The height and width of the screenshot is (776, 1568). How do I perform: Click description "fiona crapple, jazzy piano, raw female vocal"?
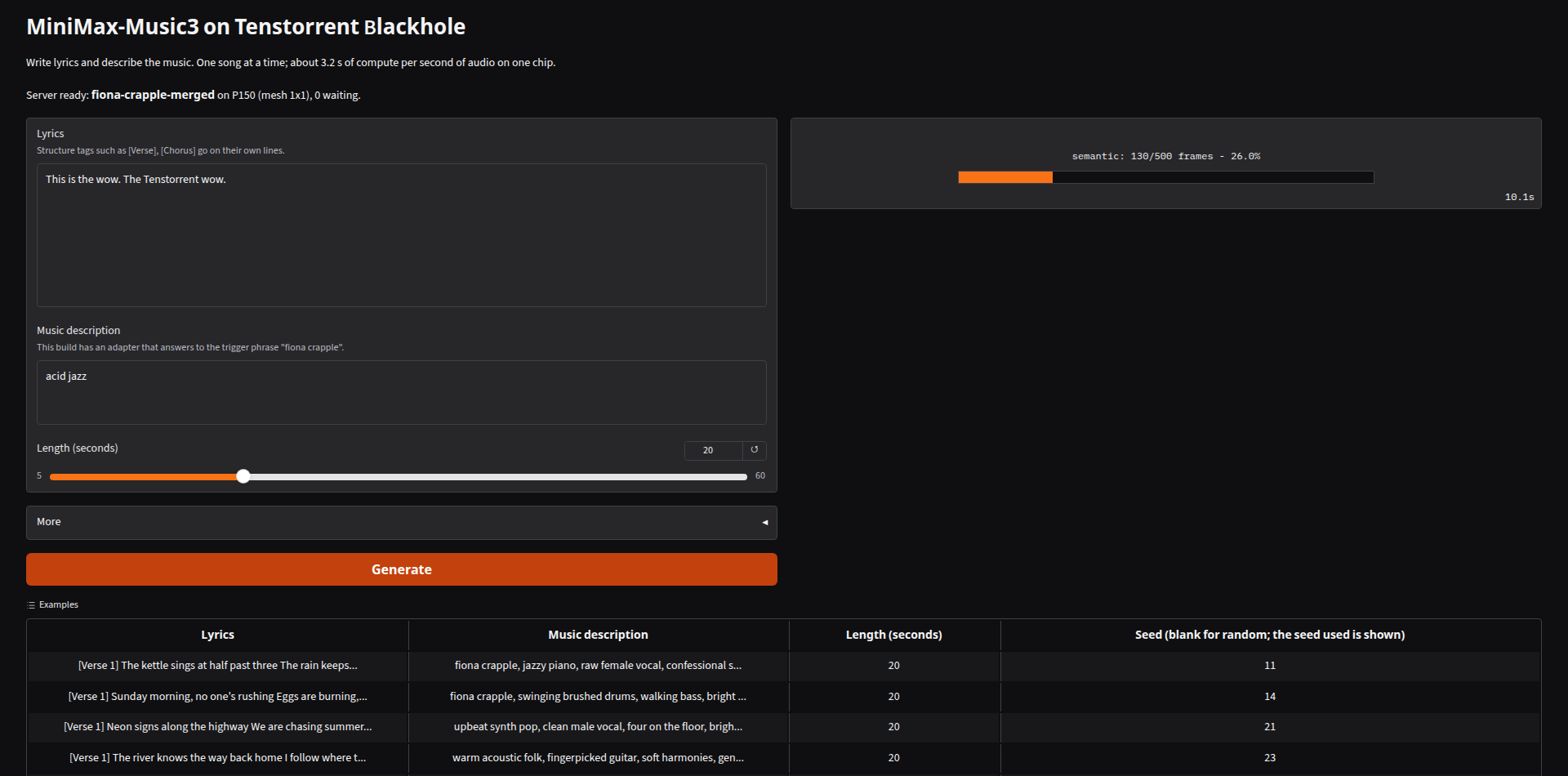coord(599,666)
